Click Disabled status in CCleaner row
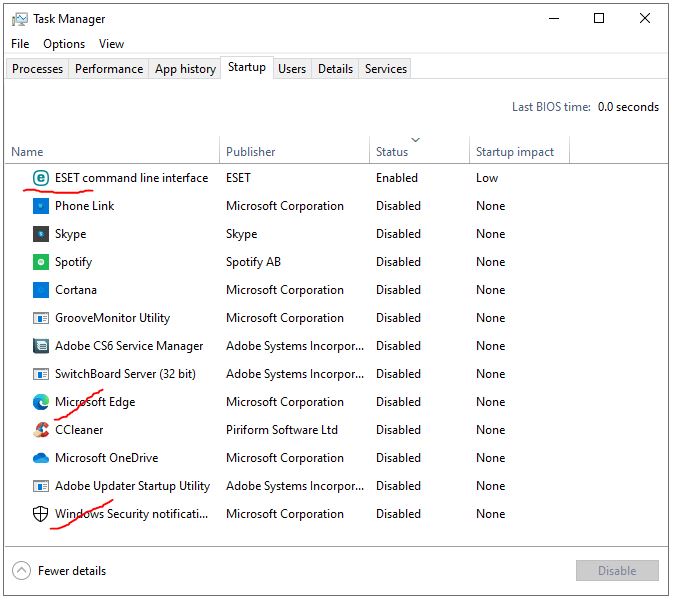 click(x=398, y=430)
